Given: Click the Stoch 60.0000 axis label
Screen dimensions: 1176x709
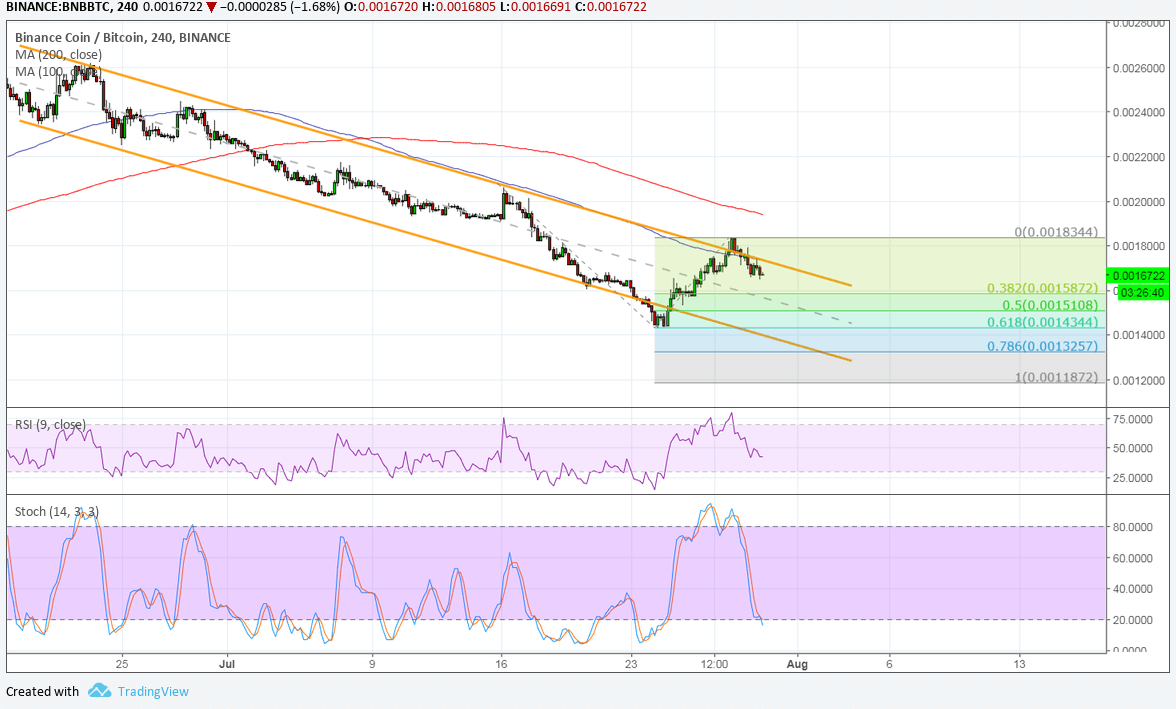Looking at the screenshot, I should pyautogui.click(x=1133, y=558).
